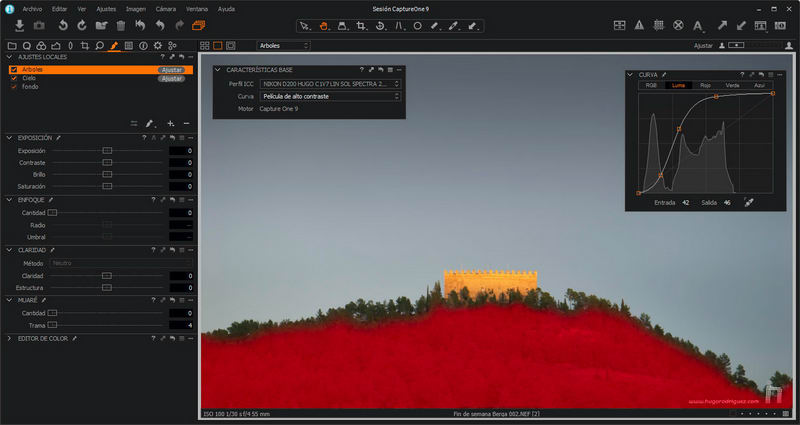The height and width of the screenshot is (425, 800).
Task: Click the Claridad value input field
Action: [x=181, y=276]
